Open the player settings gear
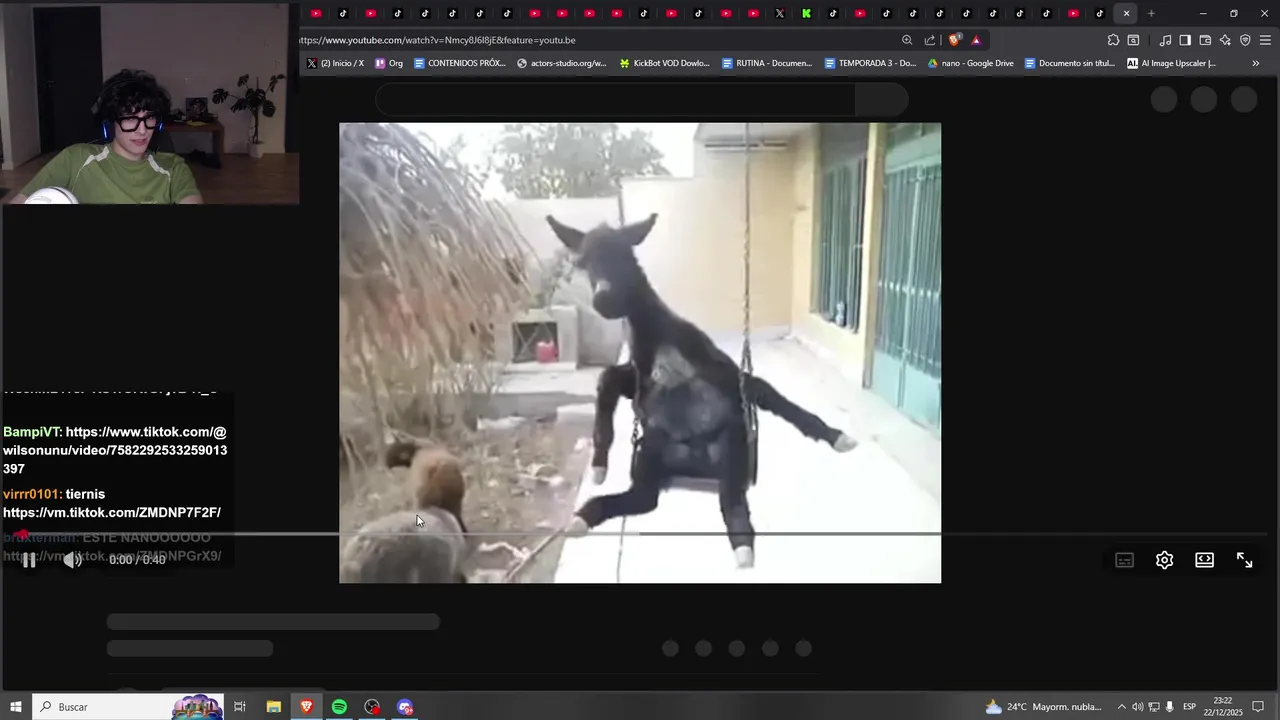 1164,560
